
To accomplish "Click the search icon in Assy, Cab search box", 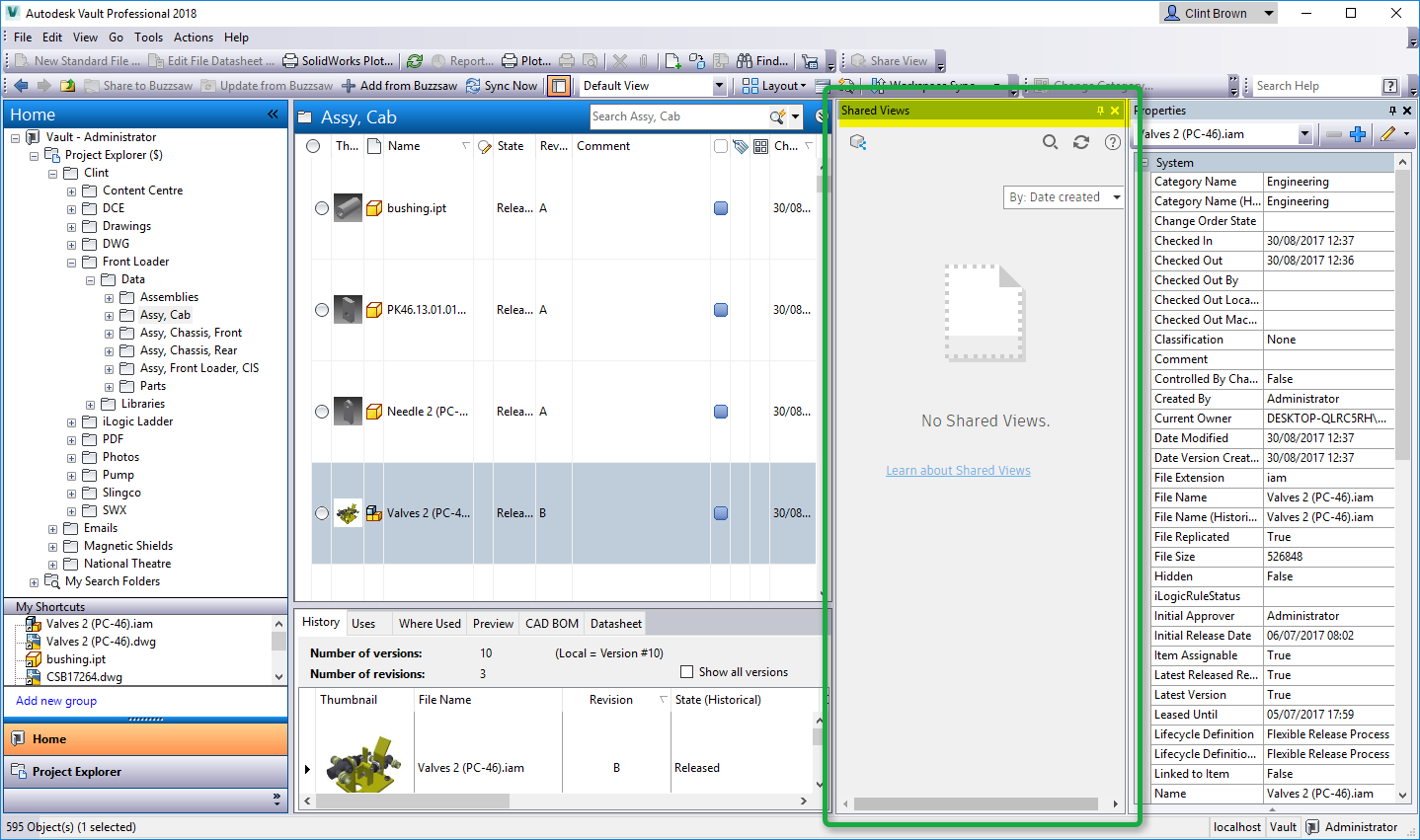I will (778, 116).
